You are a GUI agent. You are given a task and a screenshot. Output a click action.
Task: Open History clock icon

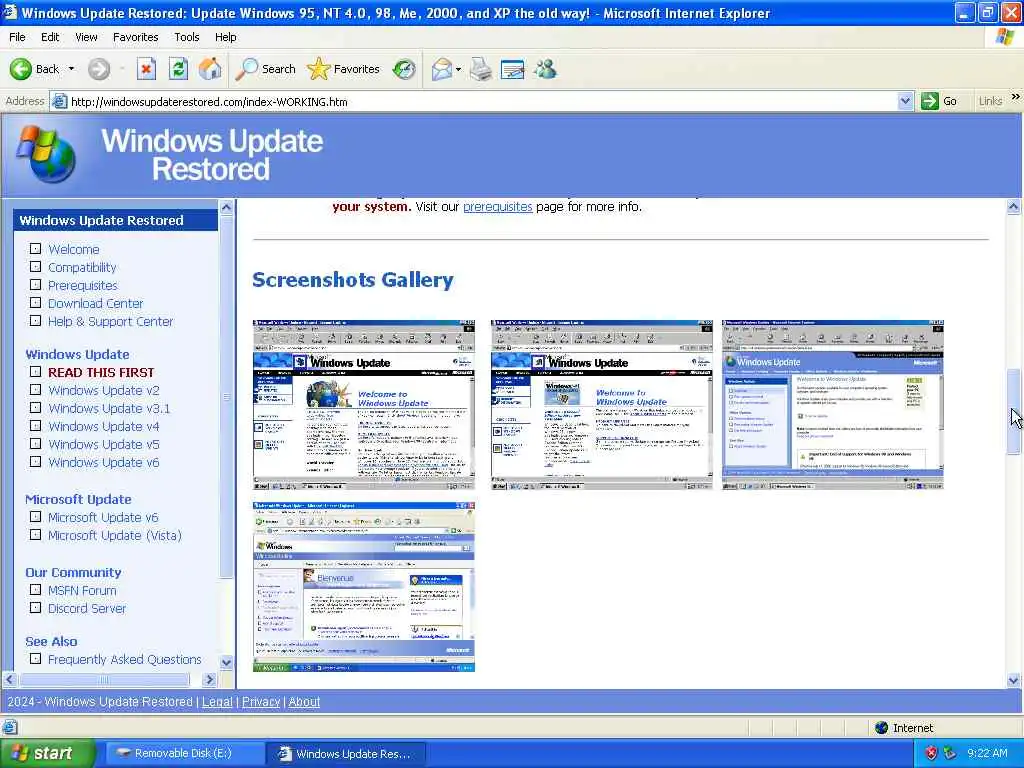404,69
